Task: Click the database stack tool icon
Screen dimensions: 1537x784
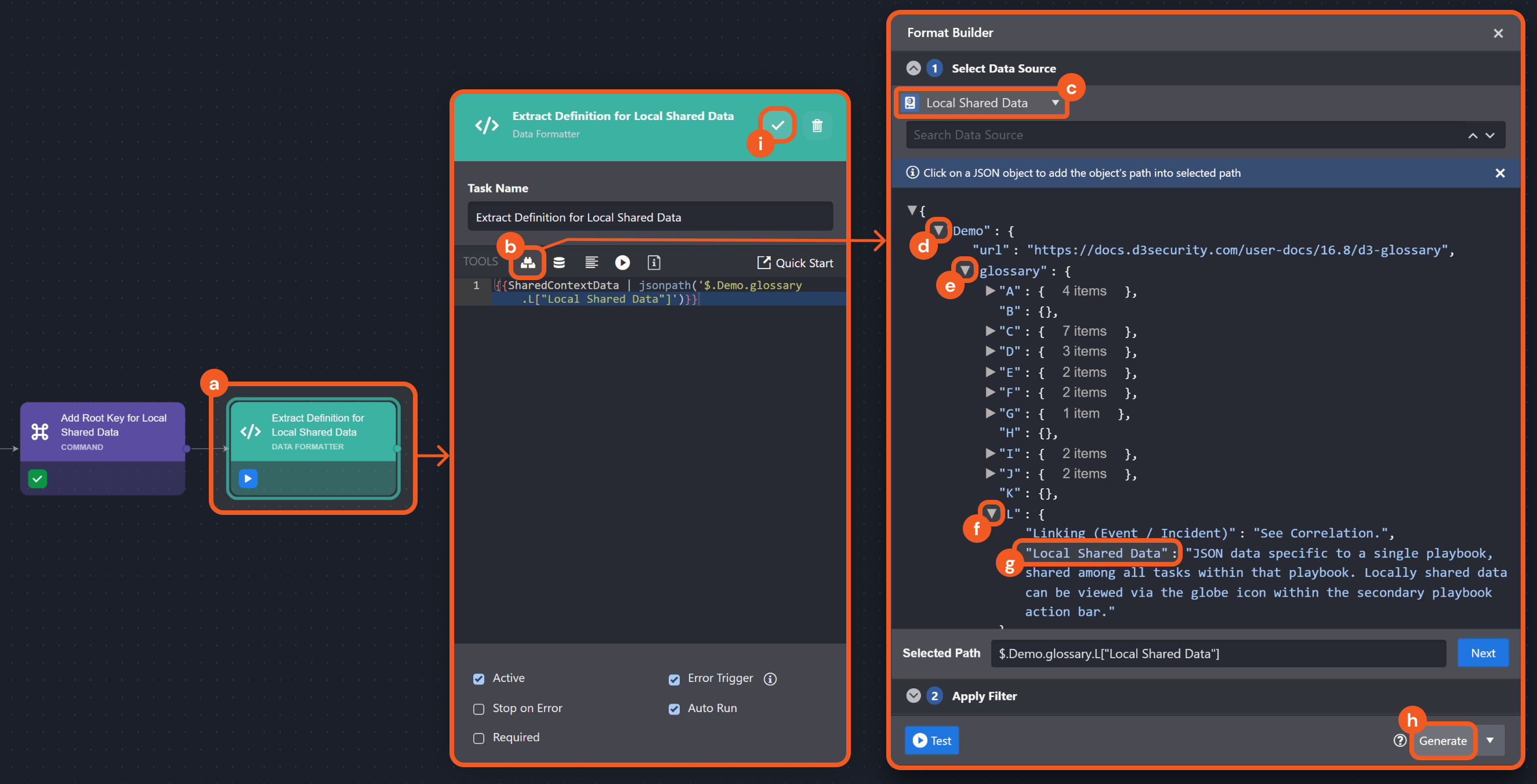Action: pos(559,263)
